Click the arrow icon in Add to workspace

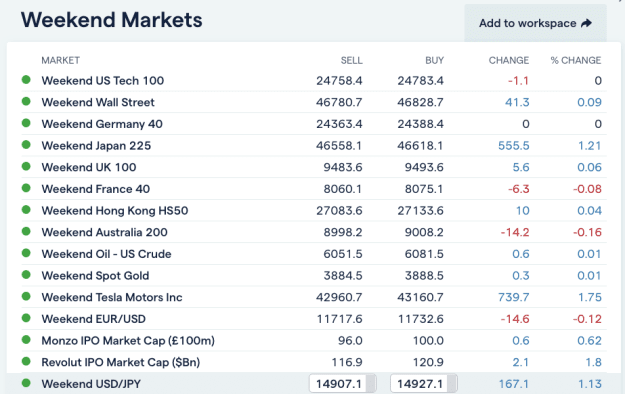point(586,23)
